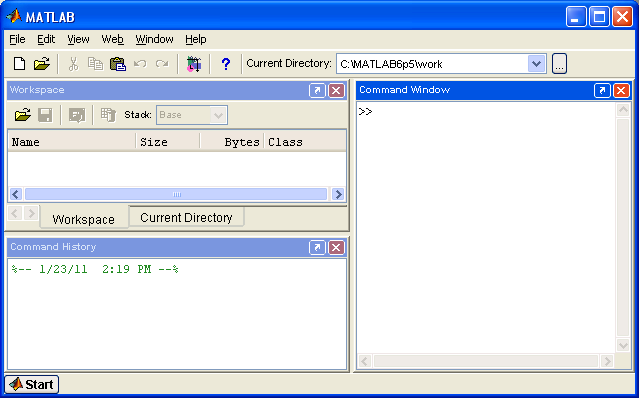Click tab scroll left arrow
This screenshot has height=398, width=639.
[x=15, y=213]
